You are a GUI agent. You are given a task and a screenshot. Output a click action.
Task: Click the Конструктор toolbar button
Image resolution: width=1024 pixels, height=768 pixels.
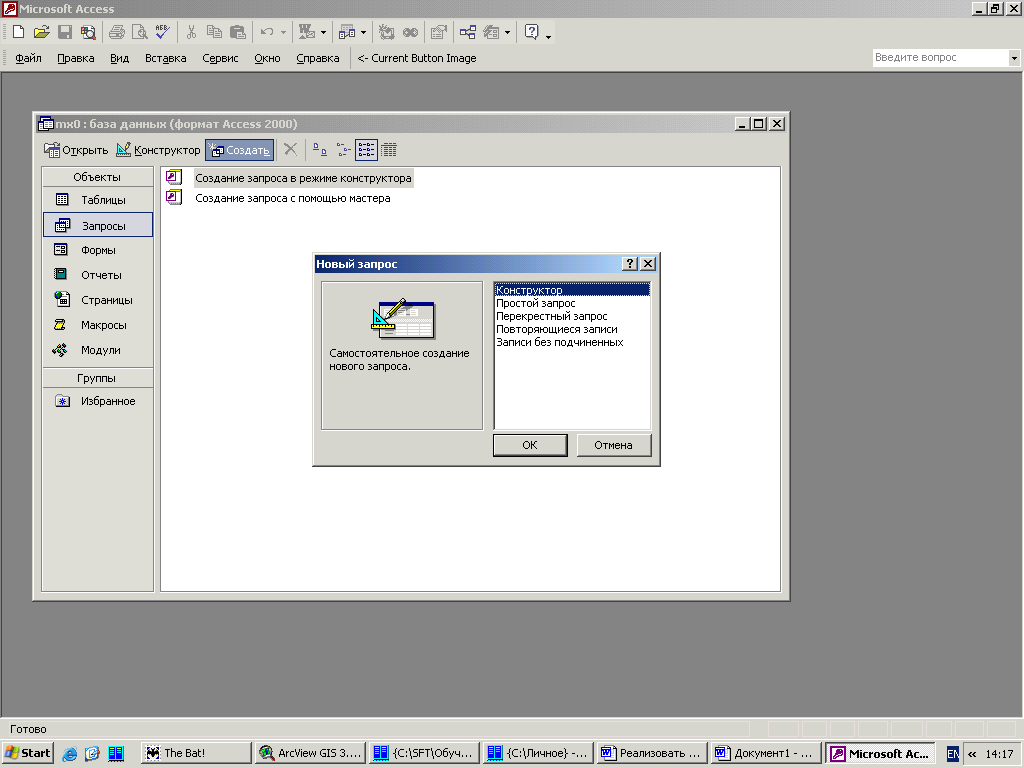[x=158, y=150]
